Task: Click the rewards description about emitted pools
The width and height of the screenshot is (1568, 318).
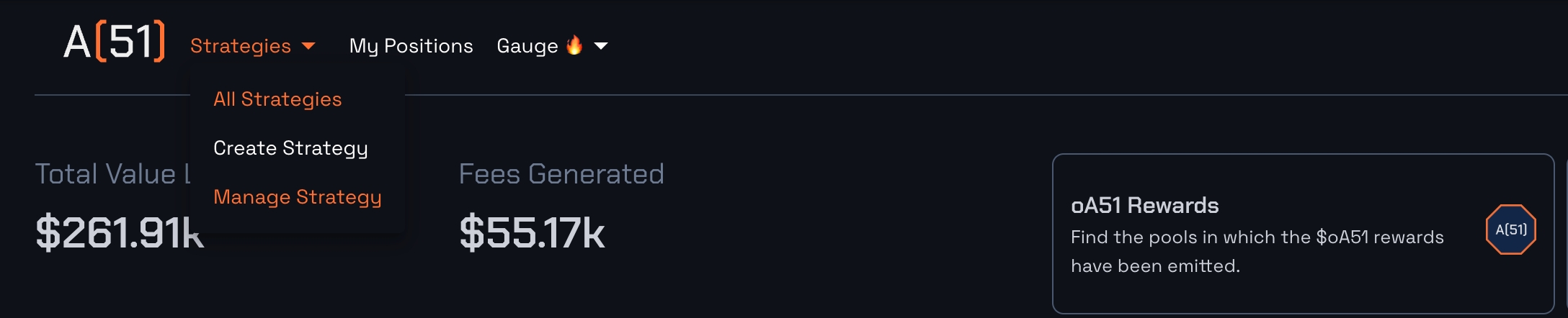Action: tap(1257, 251)
